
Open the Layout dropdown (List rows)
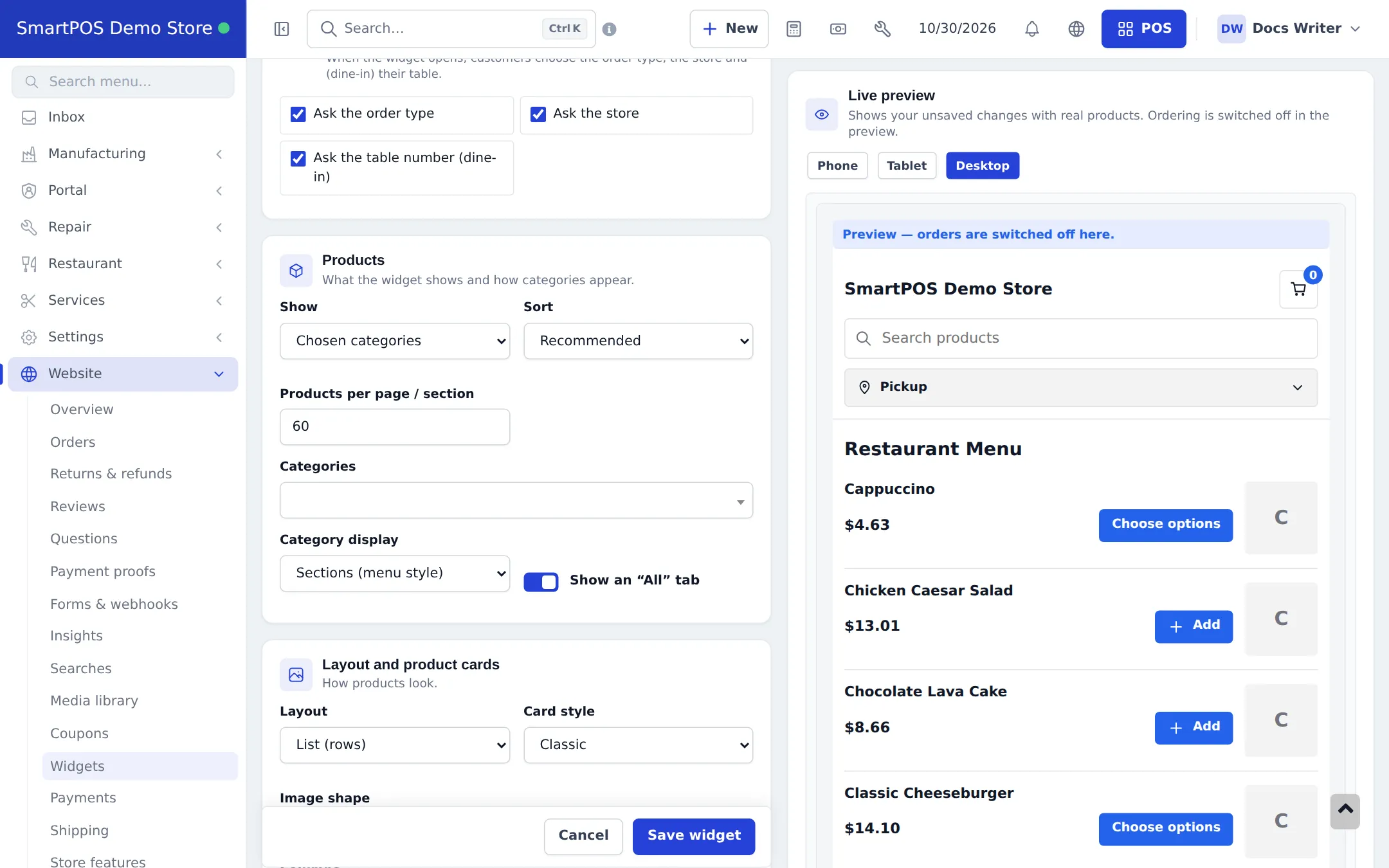tap(395, 745)
